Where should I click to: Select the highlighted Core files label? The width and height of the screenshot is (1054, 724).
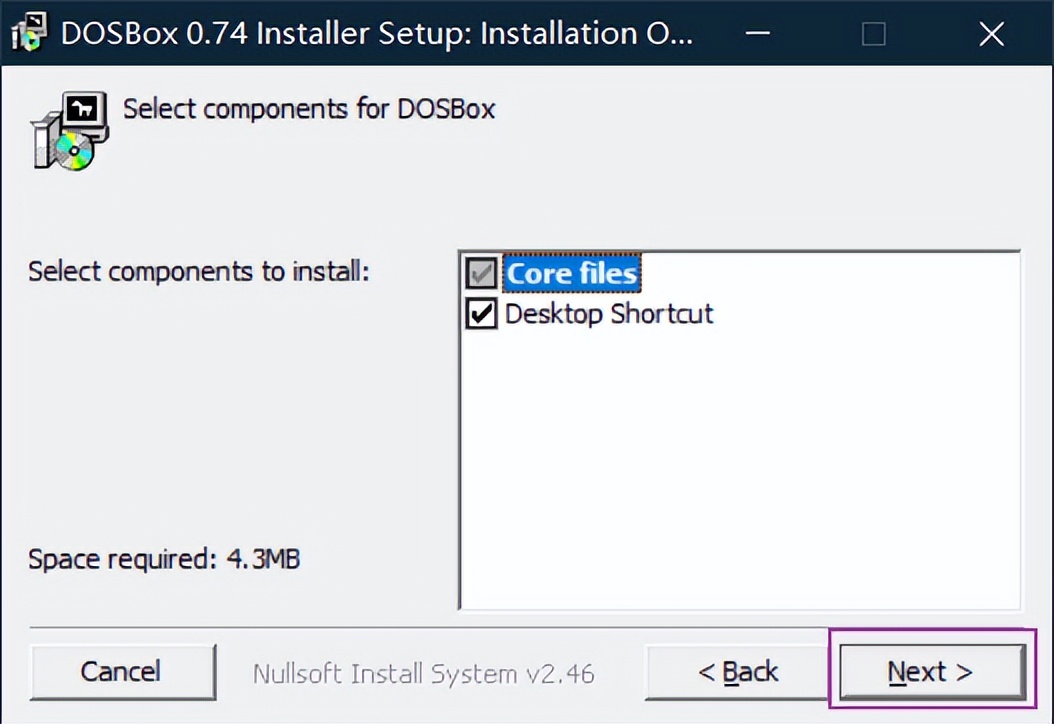point(571,273)
